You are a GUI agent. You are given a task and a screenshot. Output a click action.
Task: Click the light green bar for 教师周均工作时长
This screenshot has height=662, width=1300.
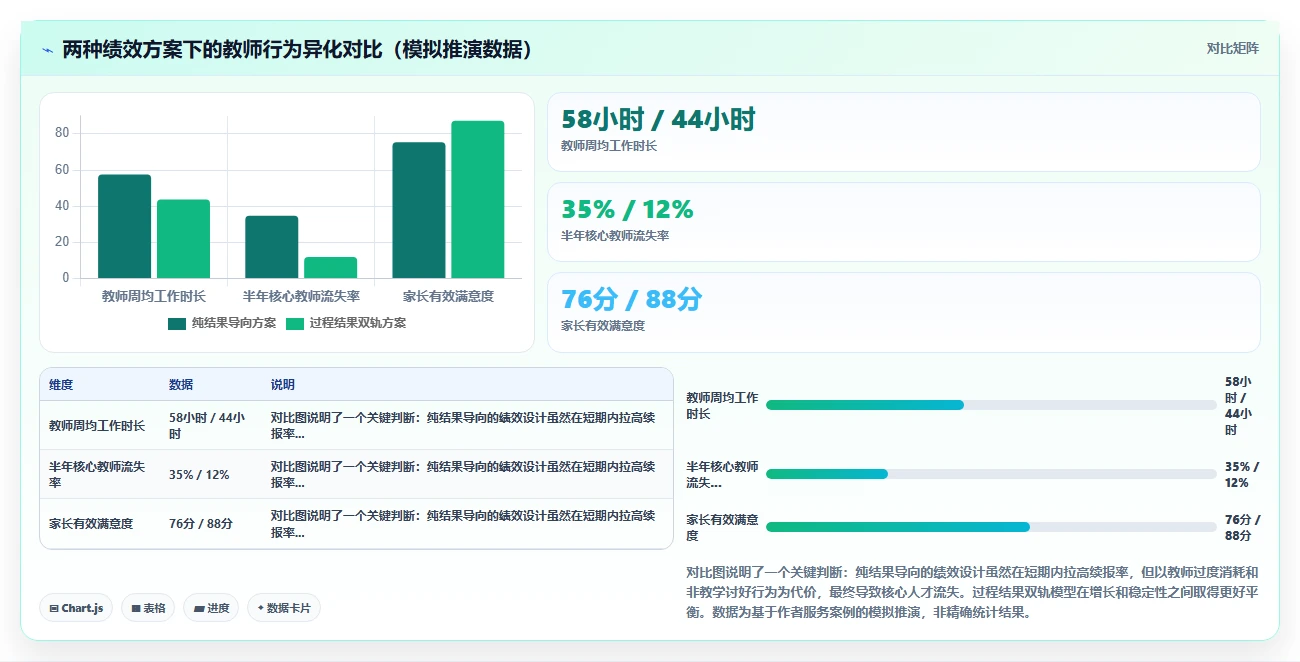point(183,239)
